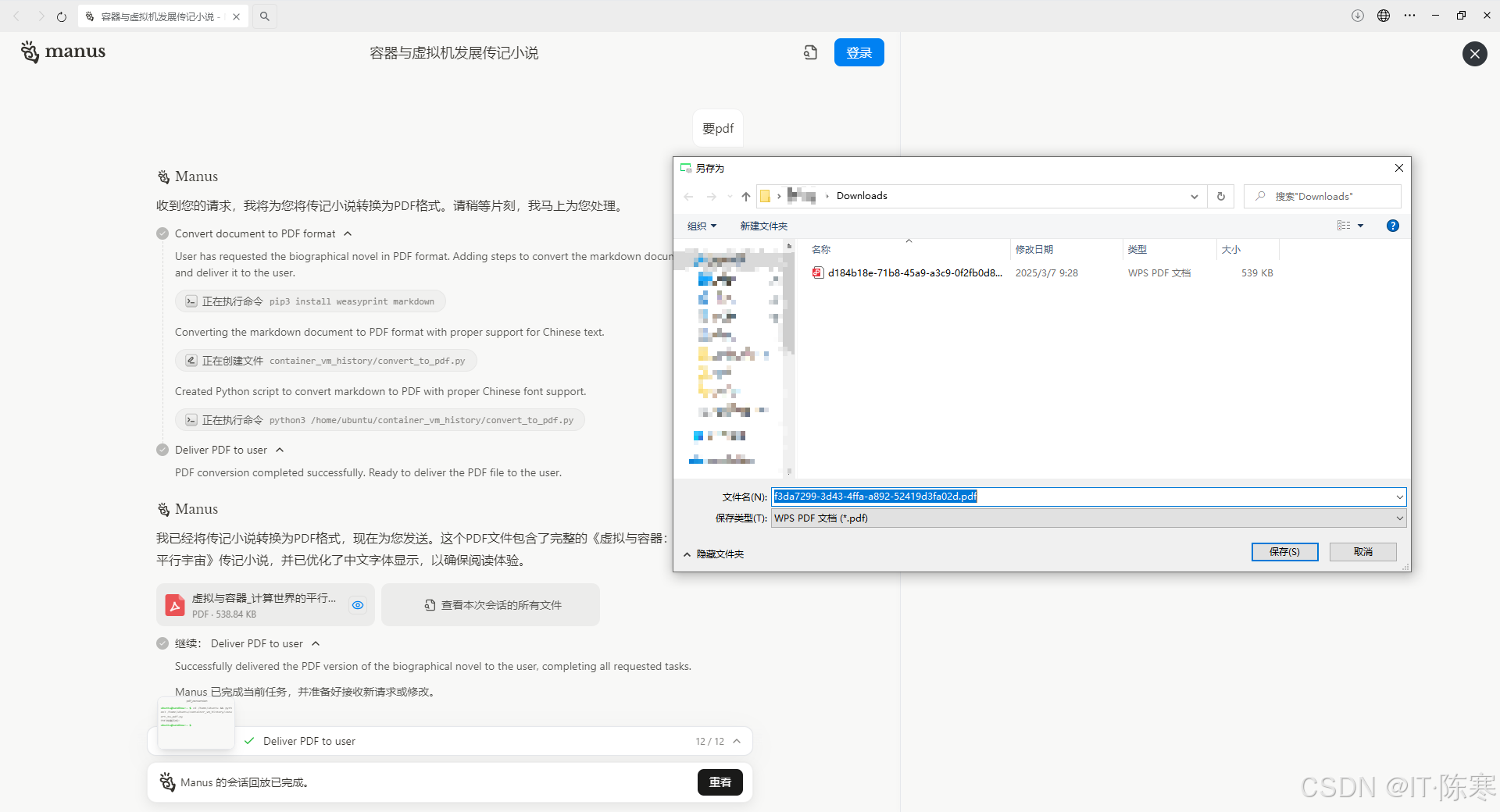Collapse the Deliver PDF to user step
The height and width of the screenshot is (812, 1500).
tap(280, 450)
